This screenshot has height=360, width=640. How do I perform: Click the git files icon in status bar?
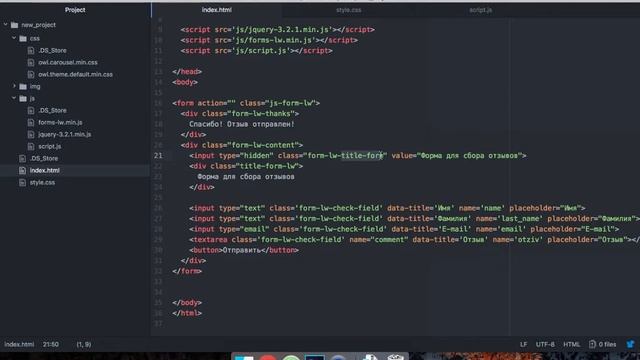click(x=592, y=344)
